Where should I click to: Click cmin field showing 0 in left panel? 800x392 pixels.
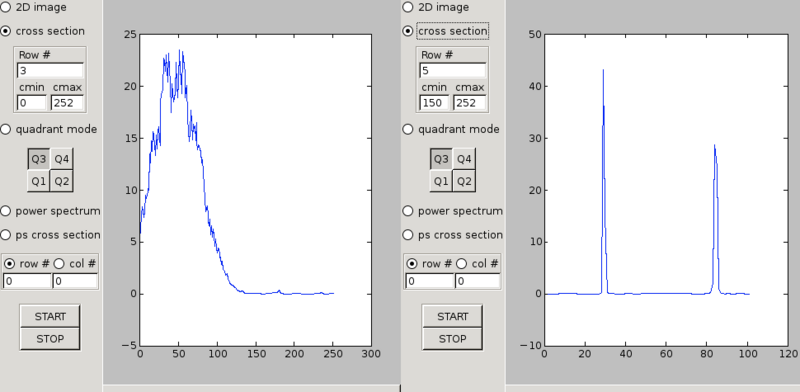coord(32,103)
